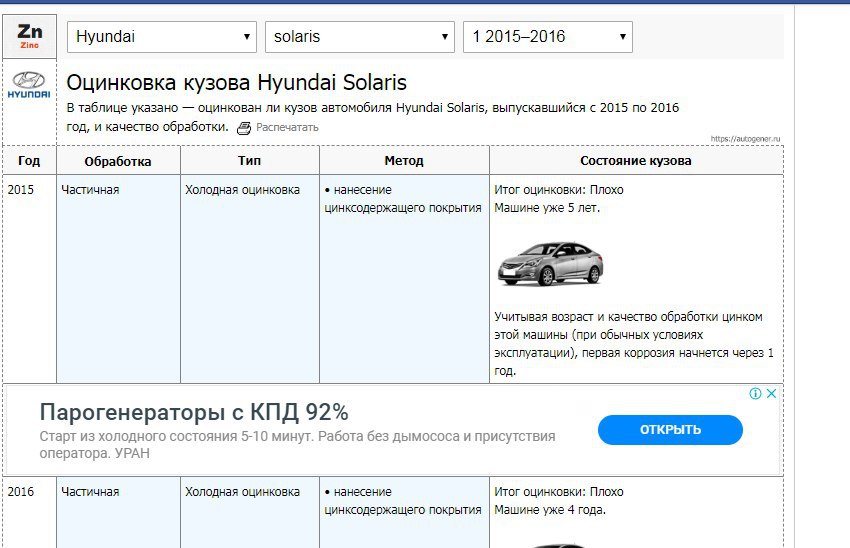
Task: Click the method text 'нанесение цинксодержащего покрытия' in the 2016 row
Action: click(x=403, y=501)
